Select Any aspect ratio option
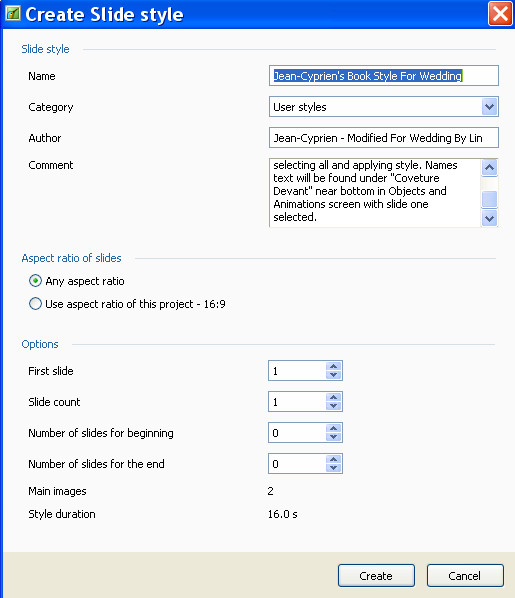The width and height of the screenshot is (515, 598). 35,281
